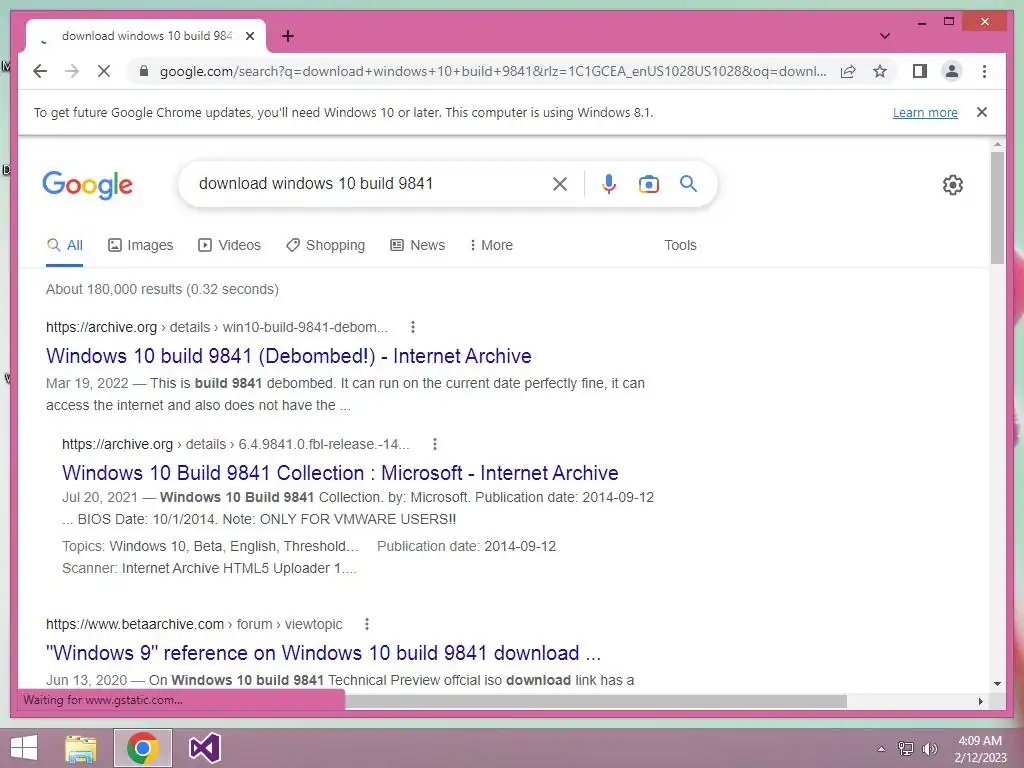The width and height of the screenshot is (1024, 768).
Task: Click the archive.org win10-build-9841 URL breadcrumb
Action: click(x=217, y=327)
